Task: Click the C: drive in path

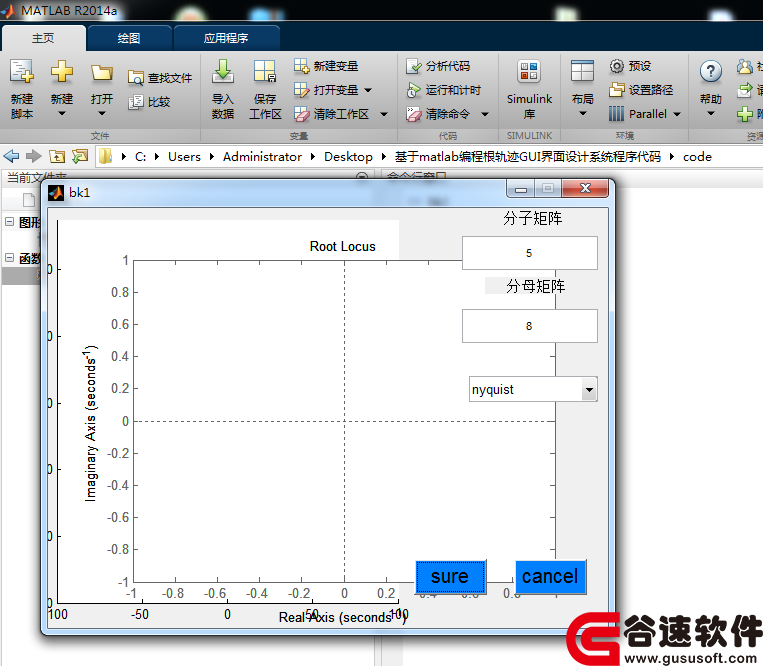Action: 141,157
